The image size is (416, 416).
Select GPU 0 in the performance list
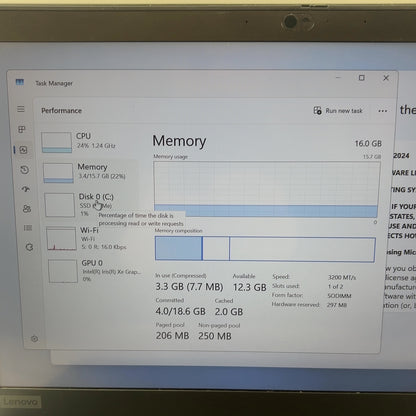pyautogui.click(x=95, y=271)
